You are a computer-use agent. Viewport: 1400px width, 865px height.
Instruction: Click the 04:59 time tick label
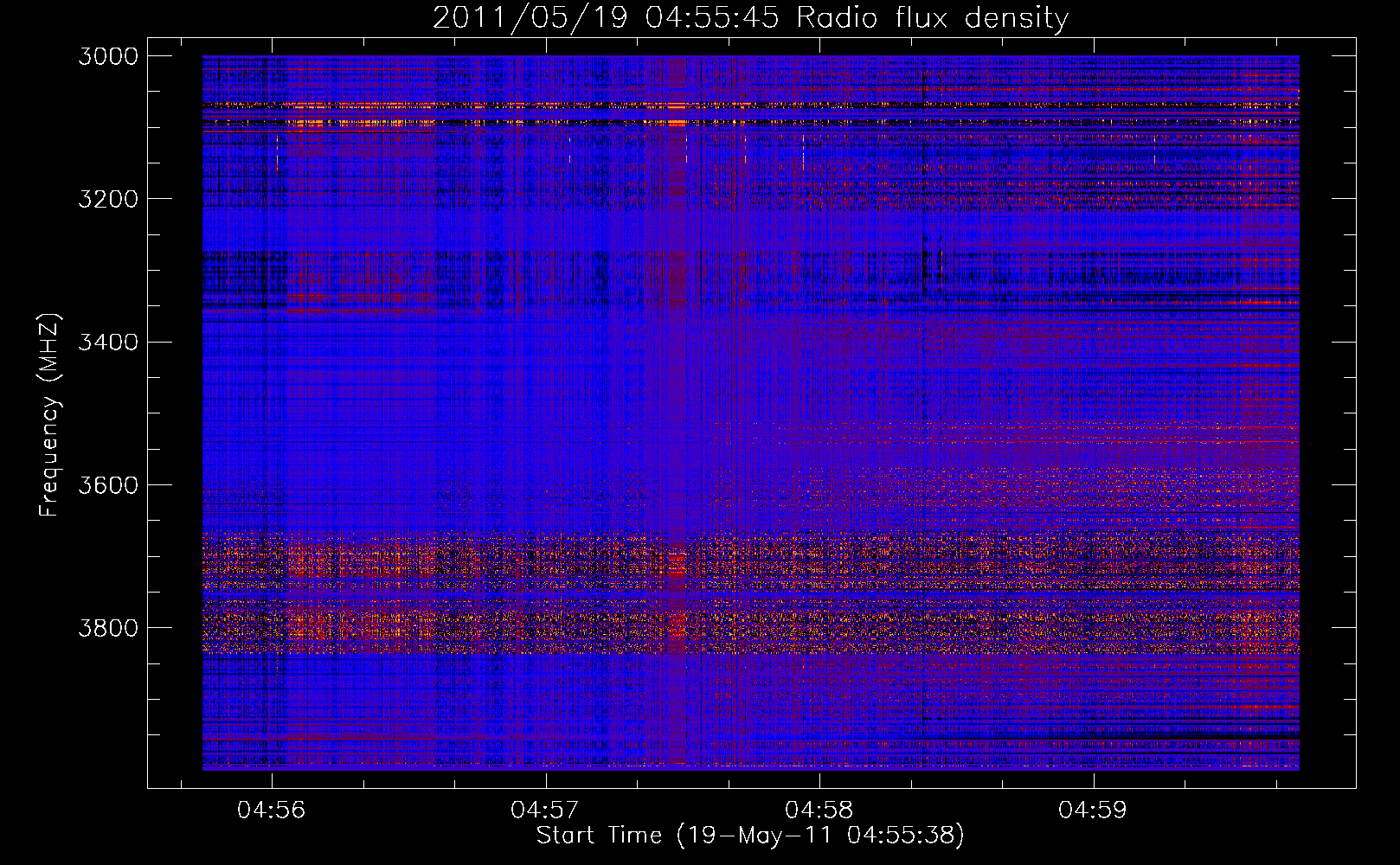[1093, 810]
